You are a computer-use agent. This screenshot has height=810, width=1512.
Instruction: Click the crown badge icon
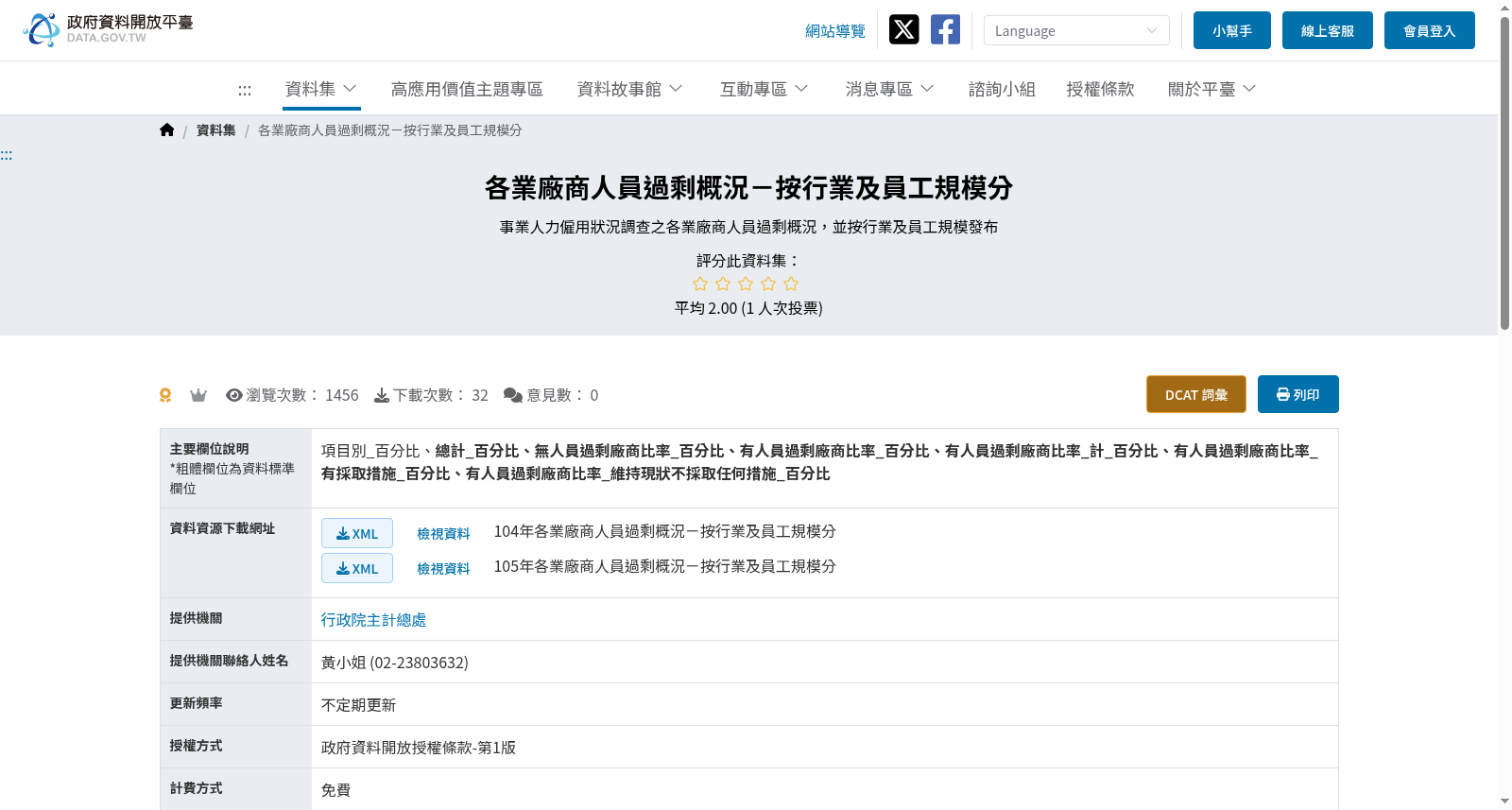(x=198, y=395)
